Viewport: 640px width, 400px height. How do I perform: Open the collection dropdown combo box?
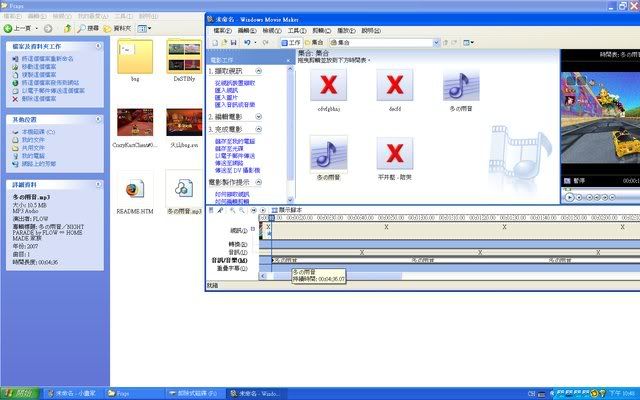tap(400, 42)
